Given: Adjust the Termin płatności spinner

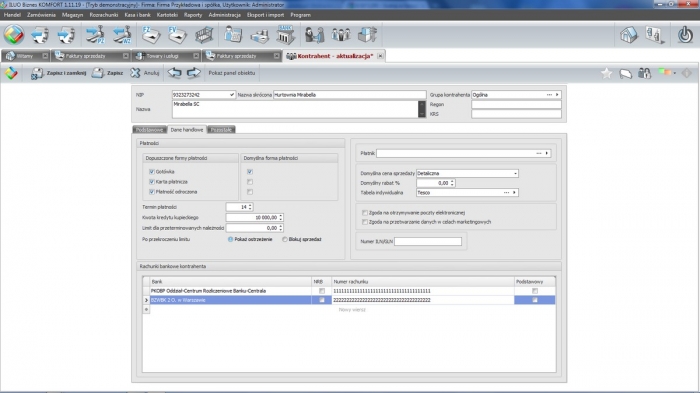Looking at the screenshot, I should (250, 207).
